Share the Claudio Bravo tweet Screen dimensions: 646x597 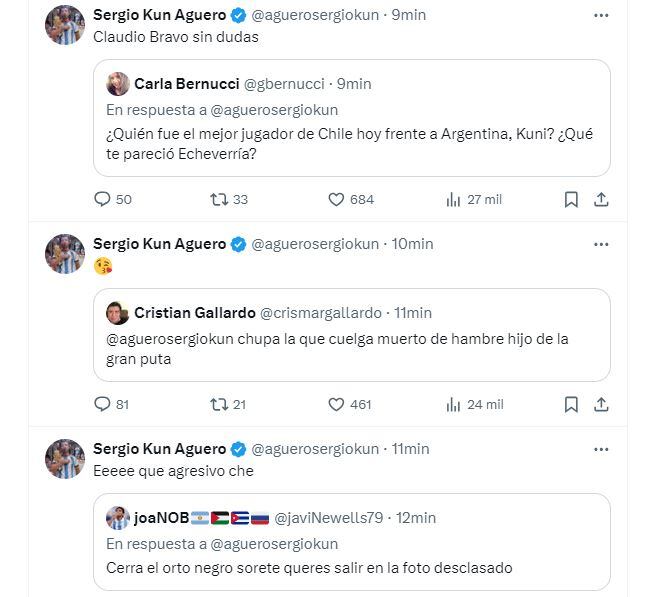(601, 199)
